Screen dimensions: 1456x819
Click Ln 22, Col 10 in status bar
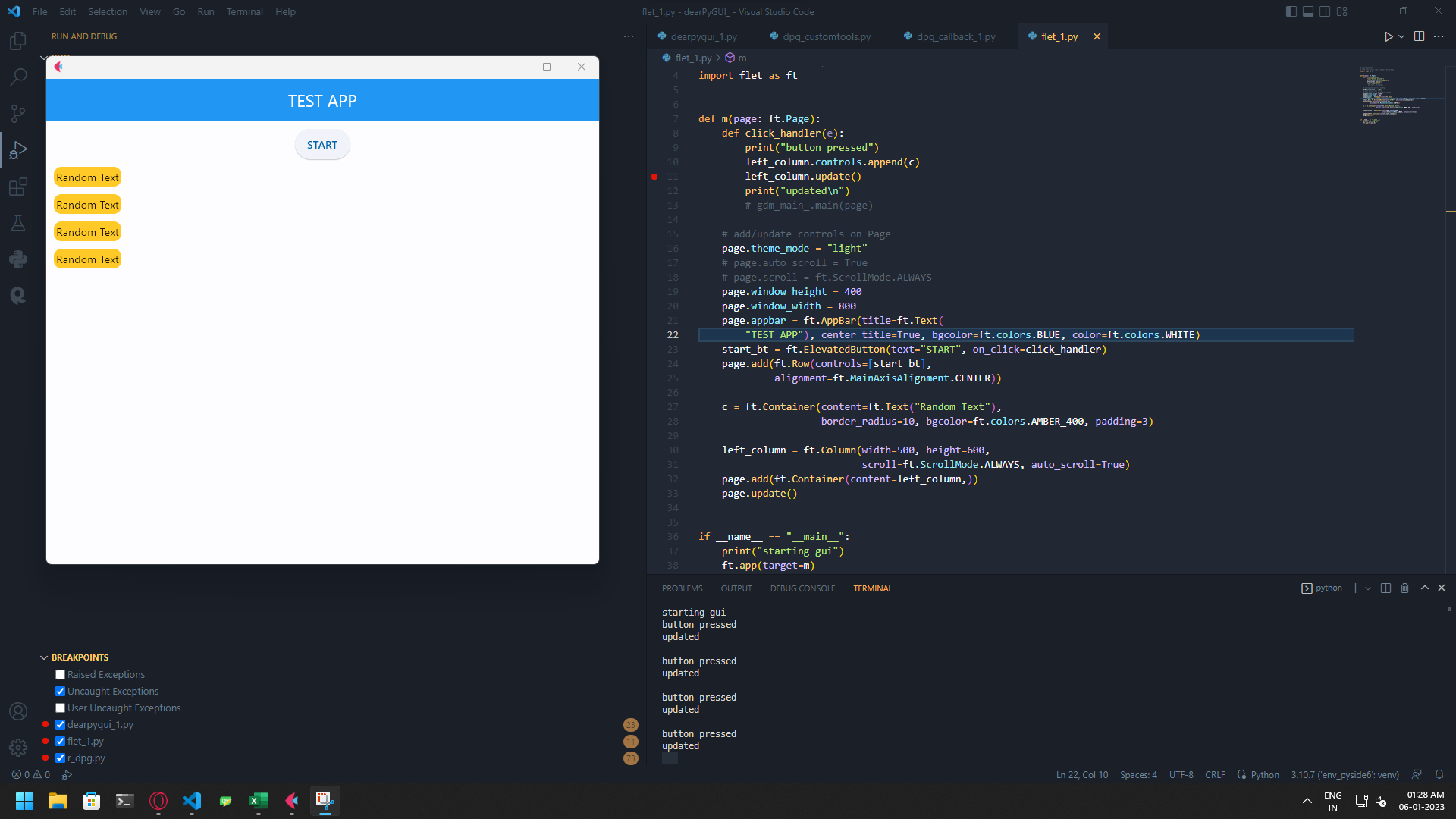coord(1082,775)
